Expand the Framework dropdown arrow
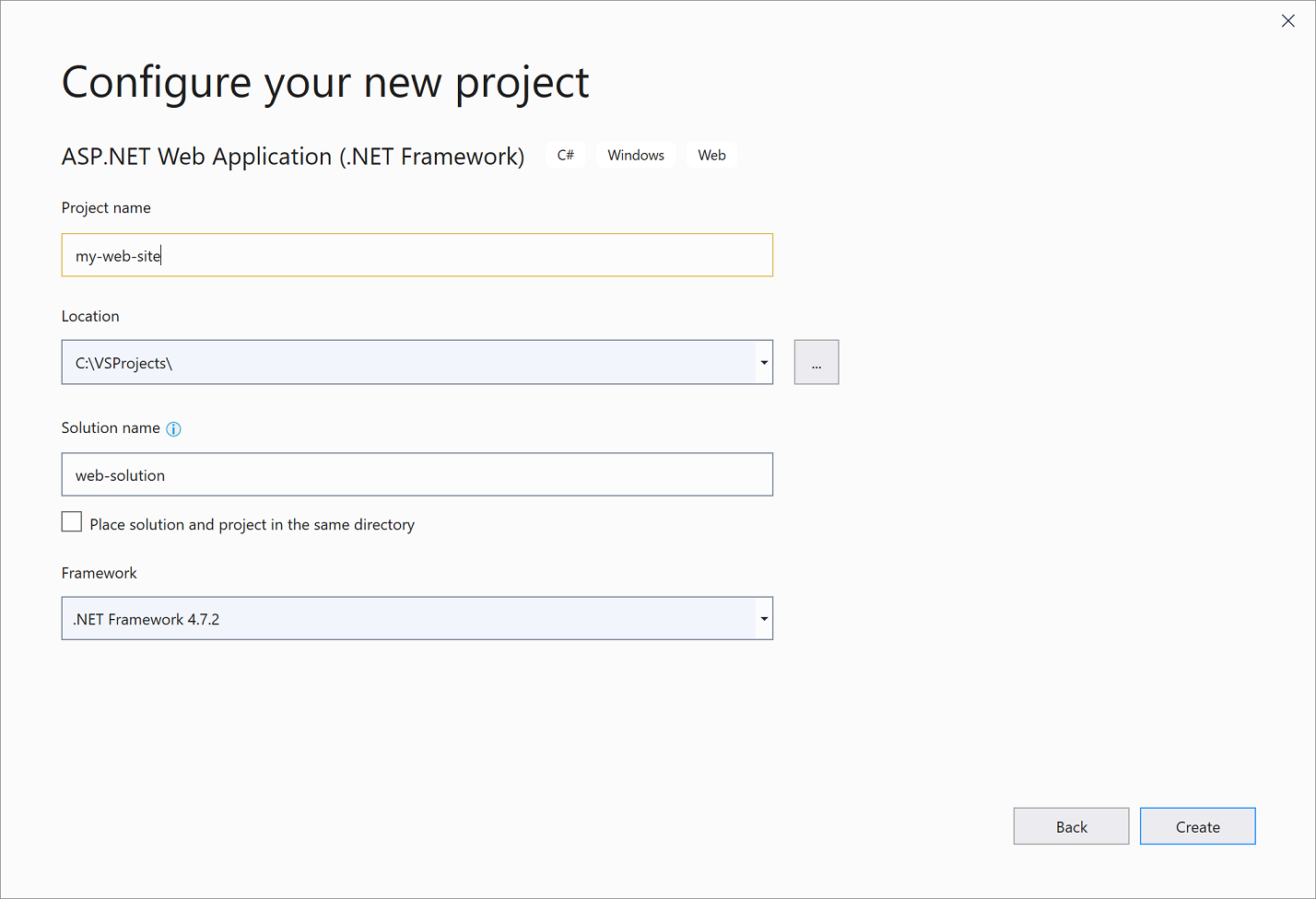 tap(764, 619)
